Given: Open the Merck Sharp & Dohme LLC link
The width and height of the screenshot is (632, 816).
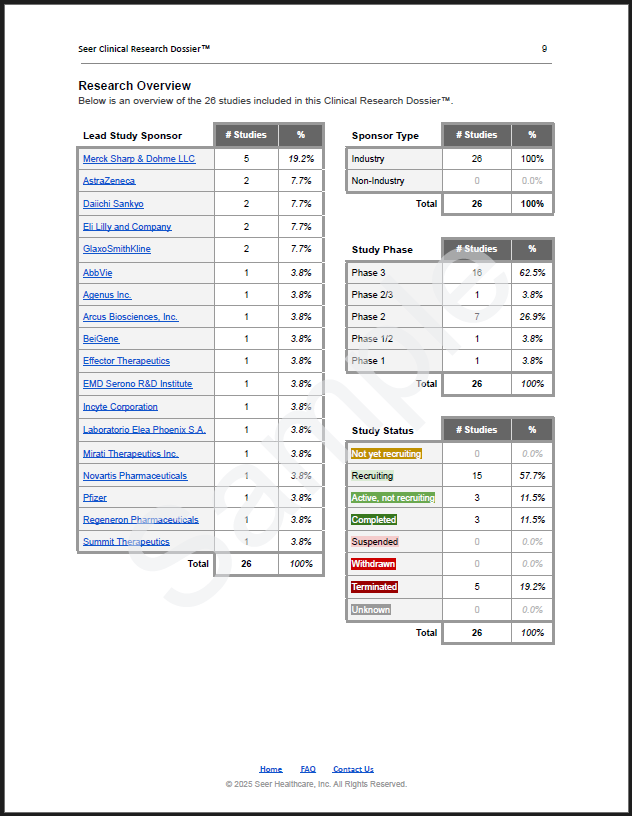Looking at the screenshot, I should point(139,159).
